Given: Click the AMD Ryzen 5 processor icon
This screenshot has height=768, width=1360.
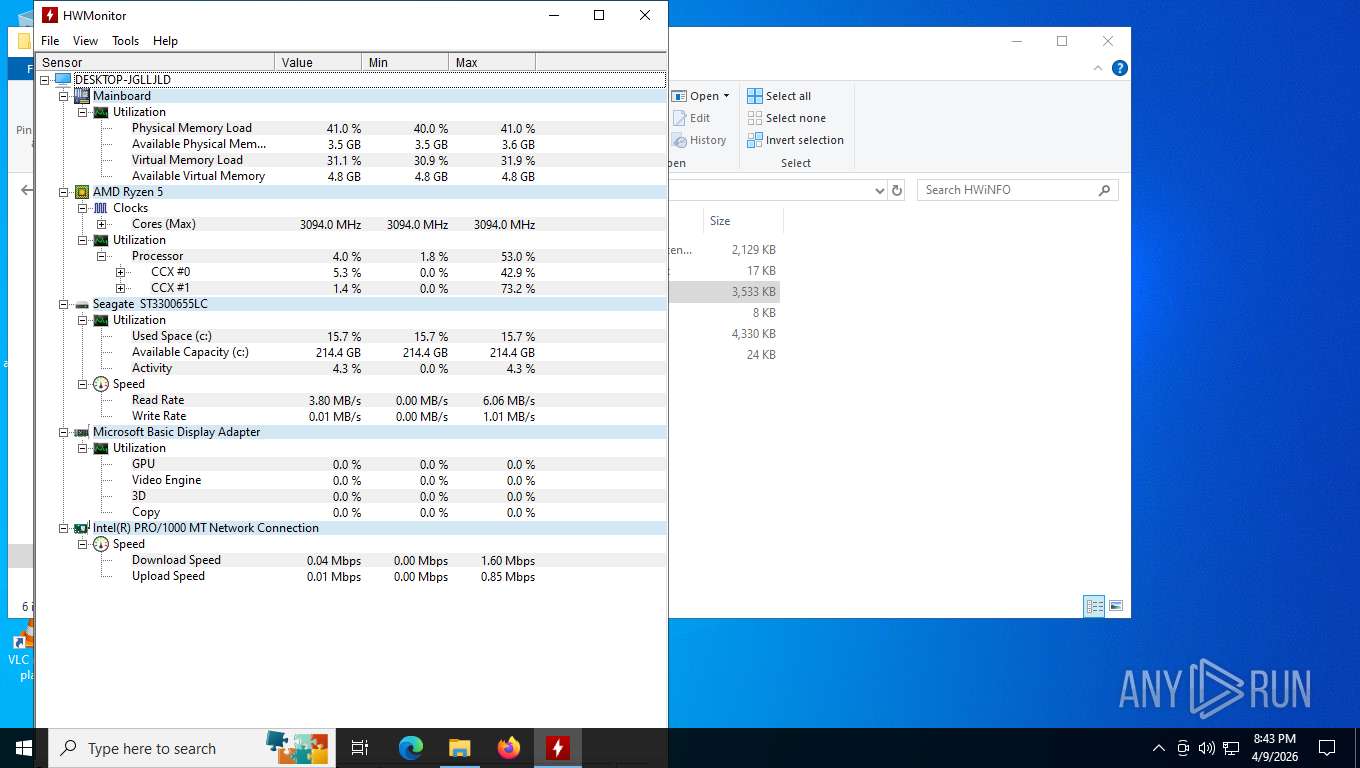Looking at the screenshot, I should click(82, 192).
